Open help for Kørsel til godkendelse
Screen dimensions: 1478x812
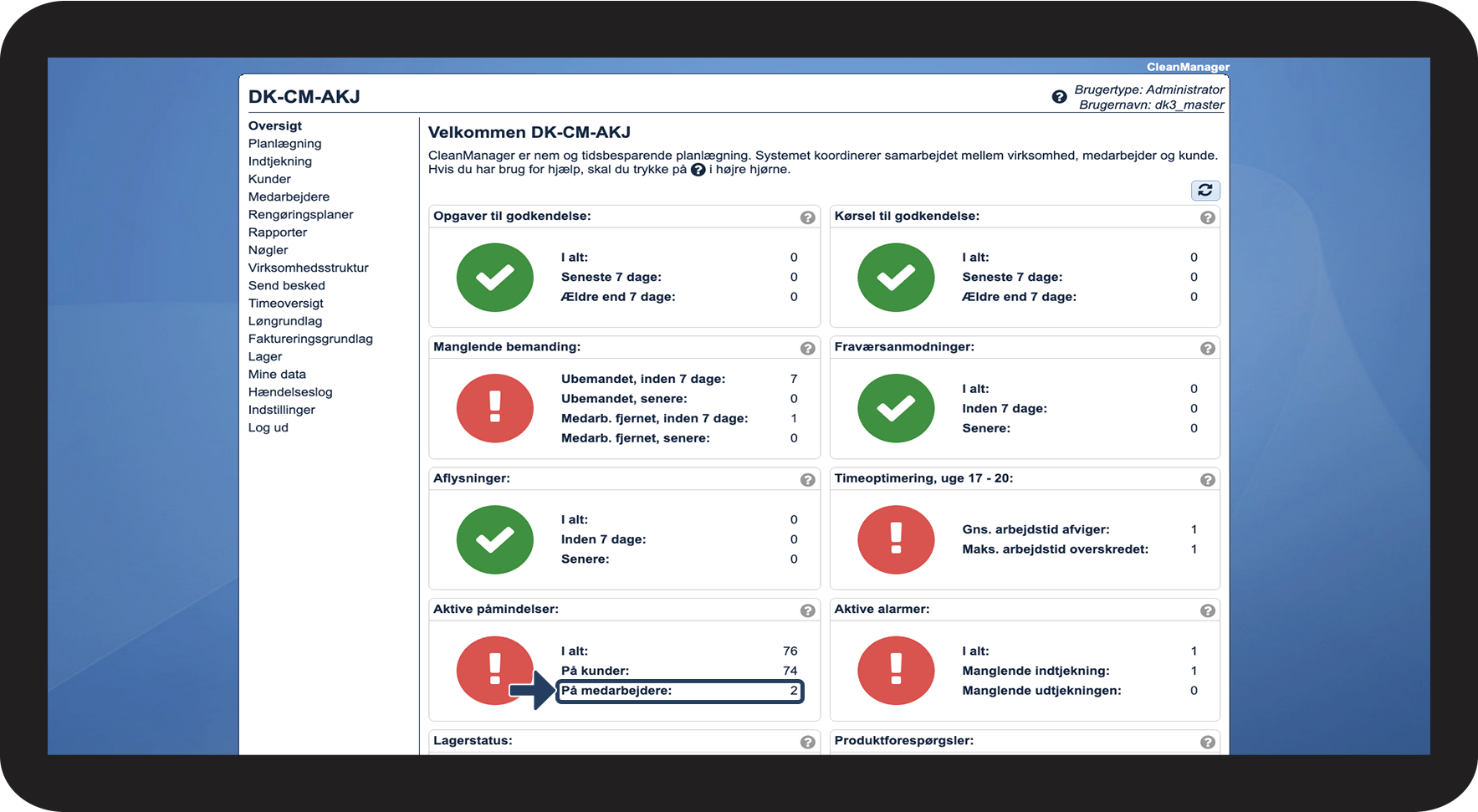click(x=1208, y=217)
